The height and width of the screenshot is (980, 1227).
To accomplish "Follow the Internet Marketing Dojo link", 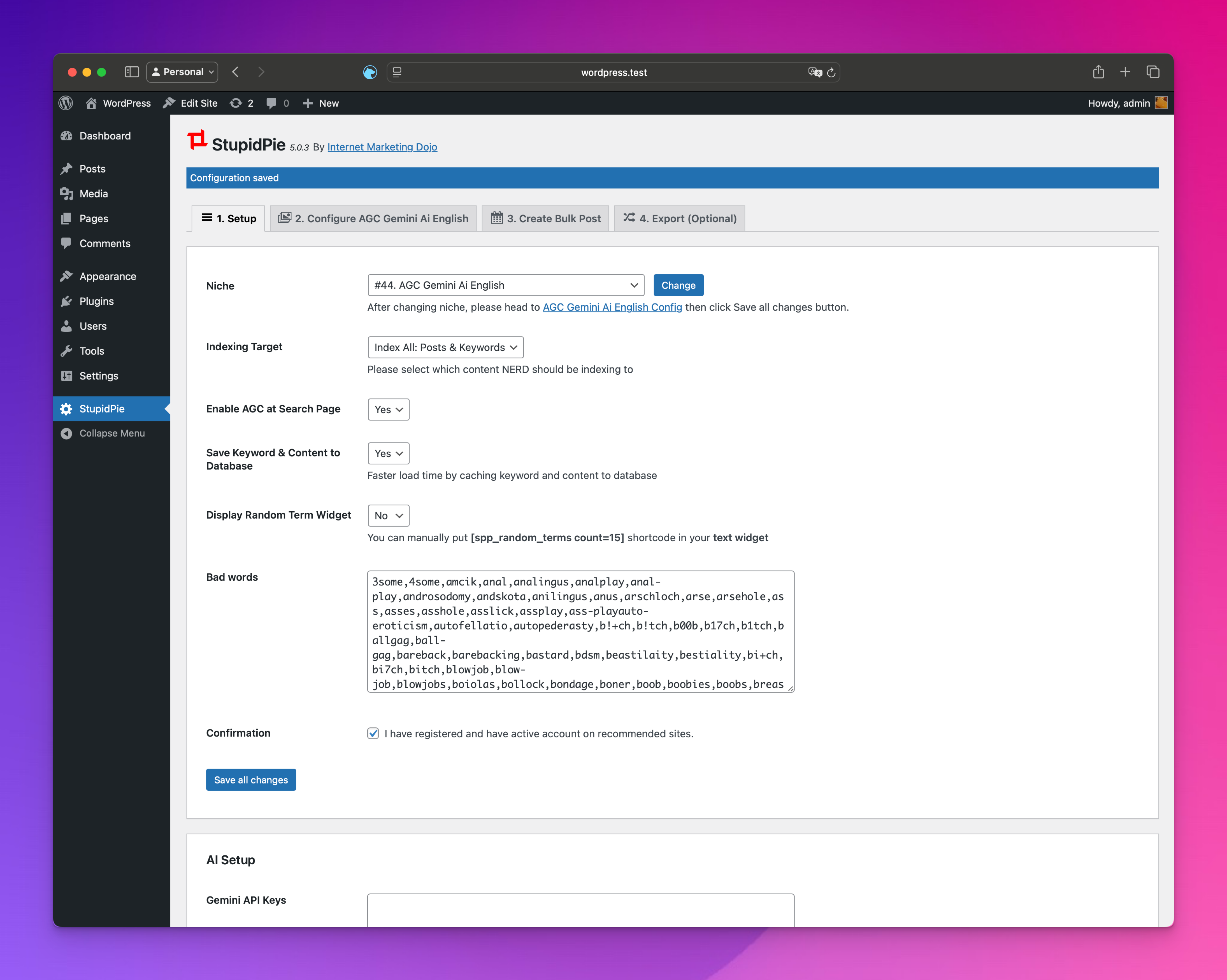I will click(x=382, y=147).
